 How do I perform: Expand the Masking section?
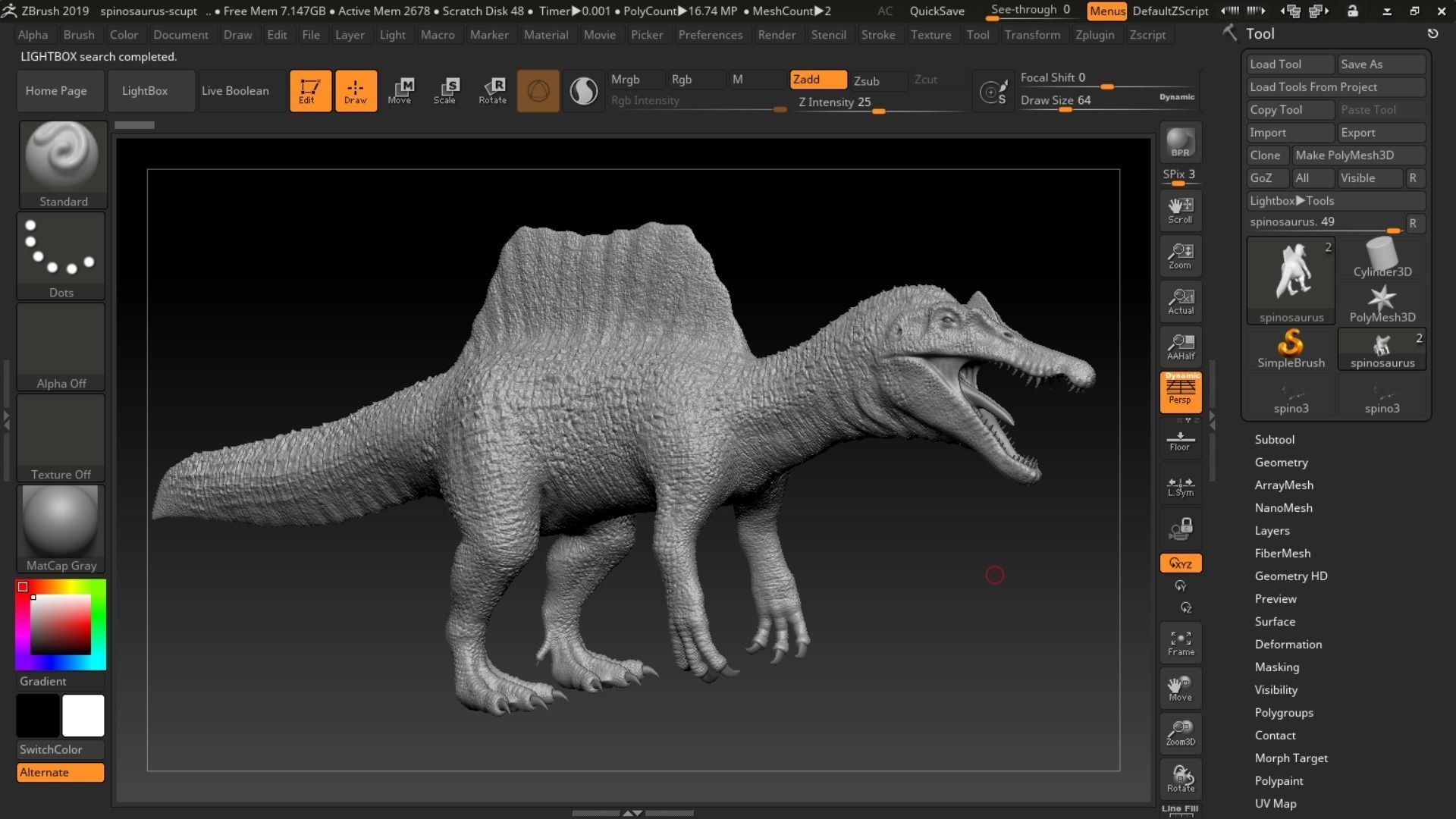tap(1277, 667)
